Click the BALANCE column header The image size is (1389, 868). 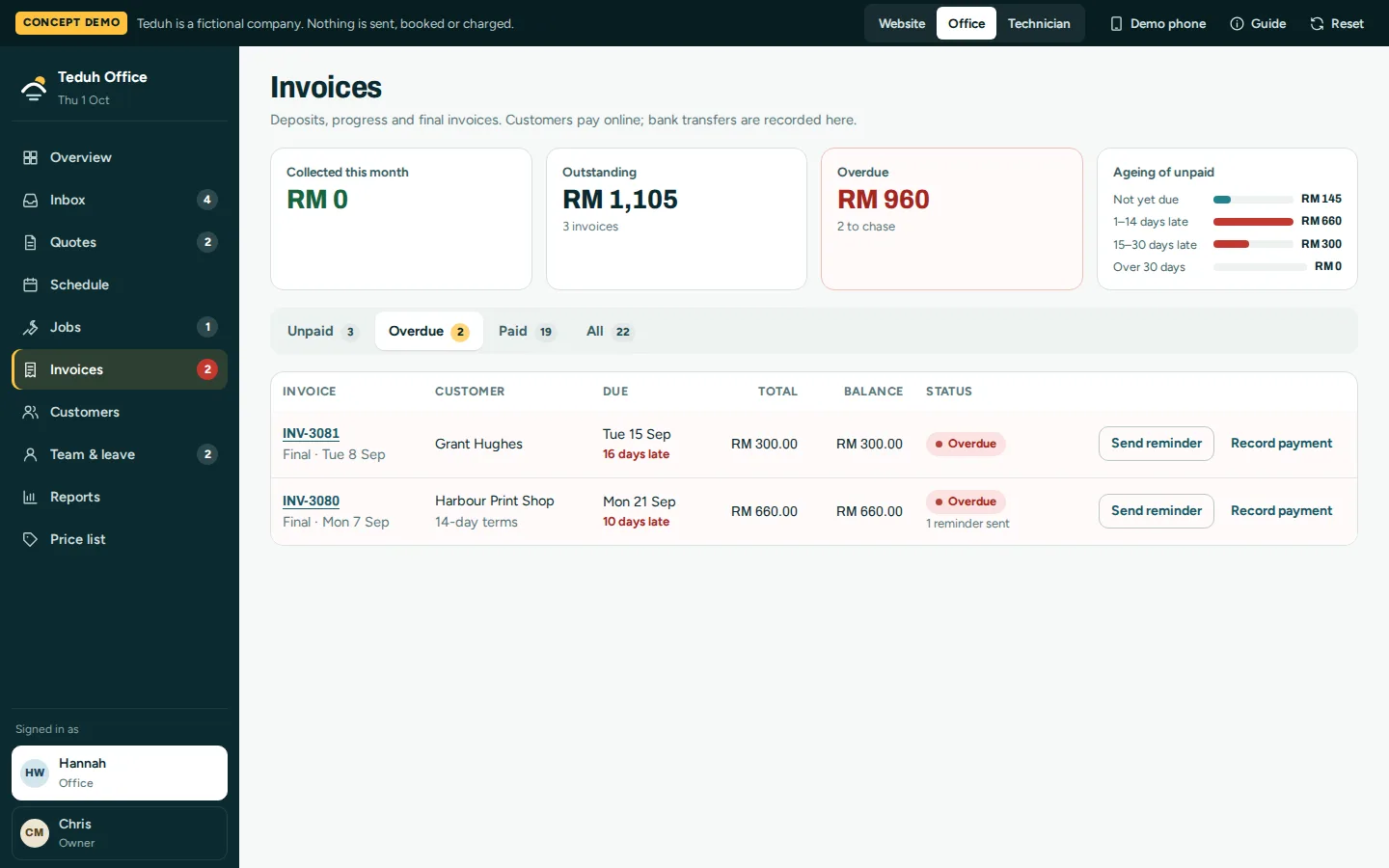click(873, 392)
